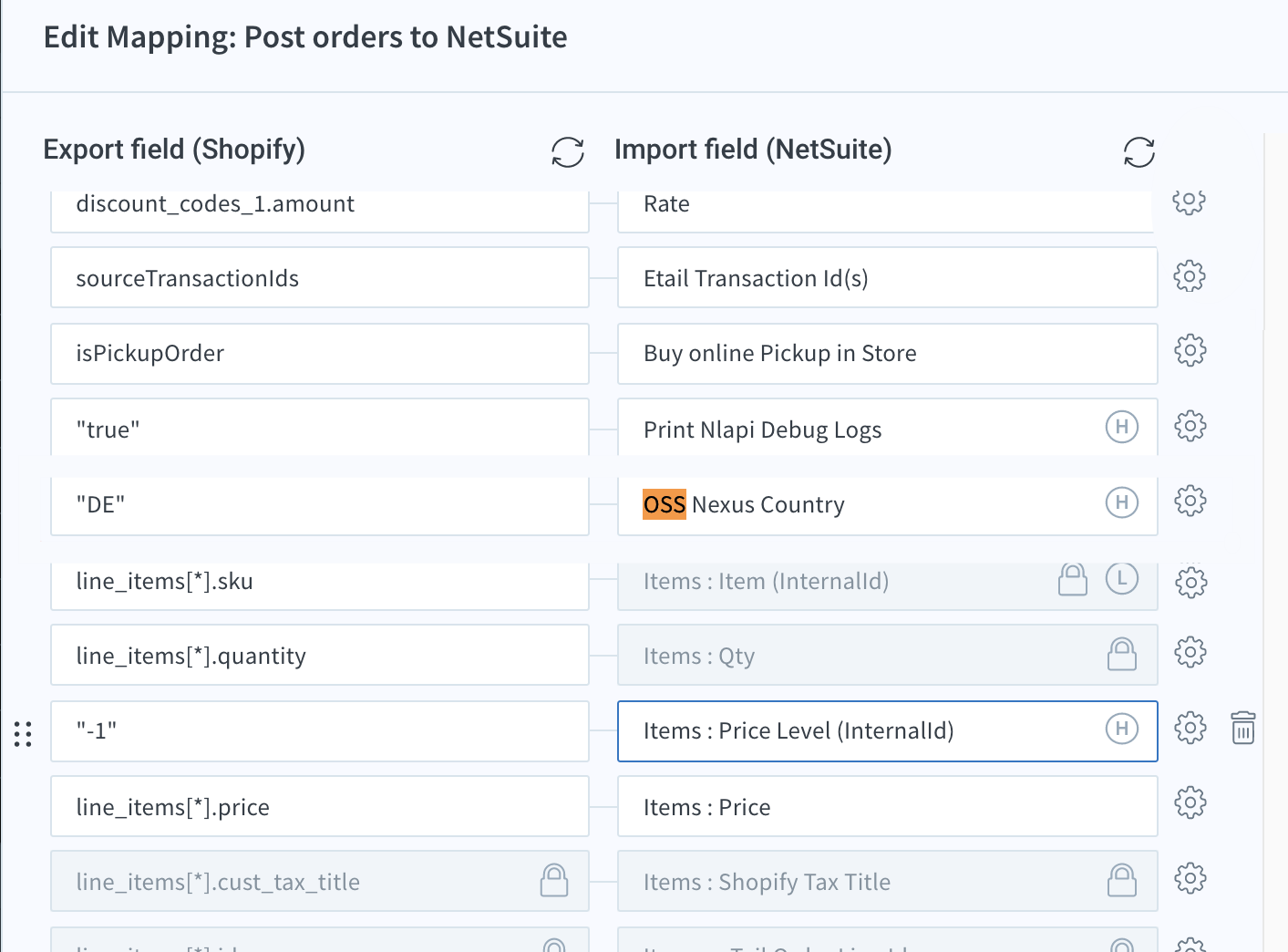Open settings for Print Nlapi Debug Logs

(x=1190, y=426)
